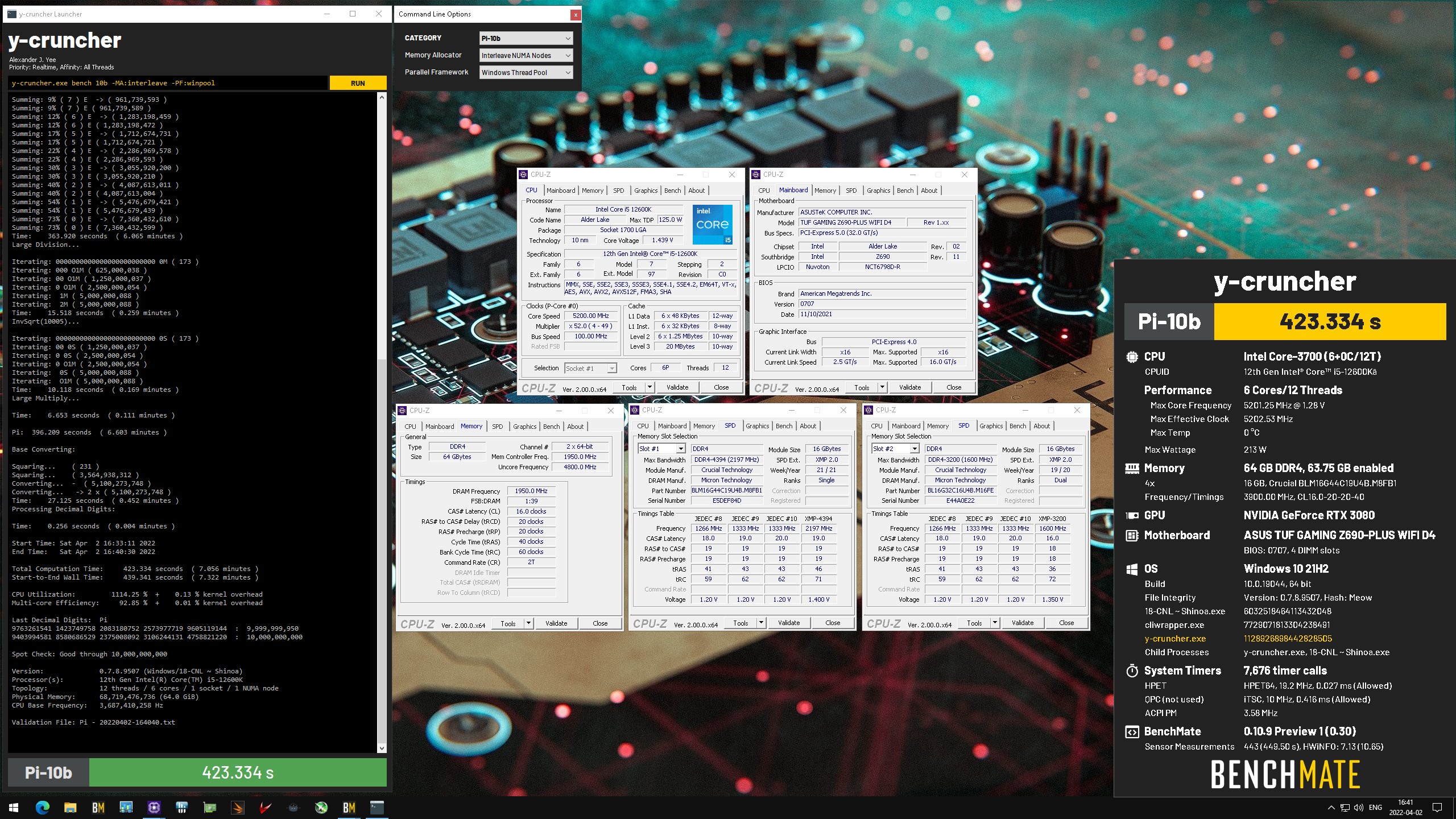Click the CPU-Z title icon in the Memory window
Screen dimensions: 1456x819
[402, 410]
